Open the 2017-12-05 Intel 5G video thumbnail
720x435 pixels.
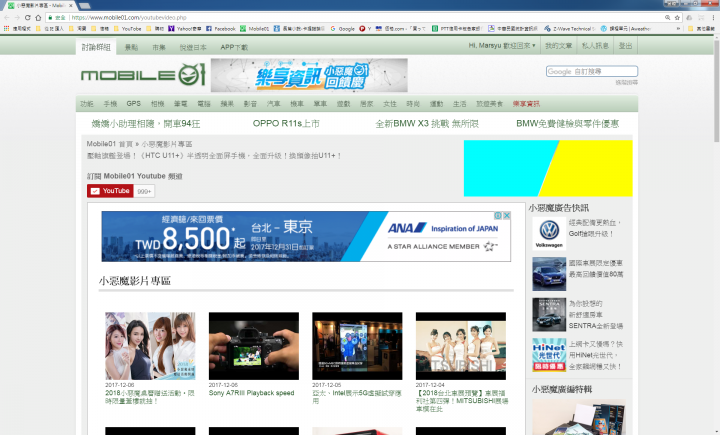357,346
